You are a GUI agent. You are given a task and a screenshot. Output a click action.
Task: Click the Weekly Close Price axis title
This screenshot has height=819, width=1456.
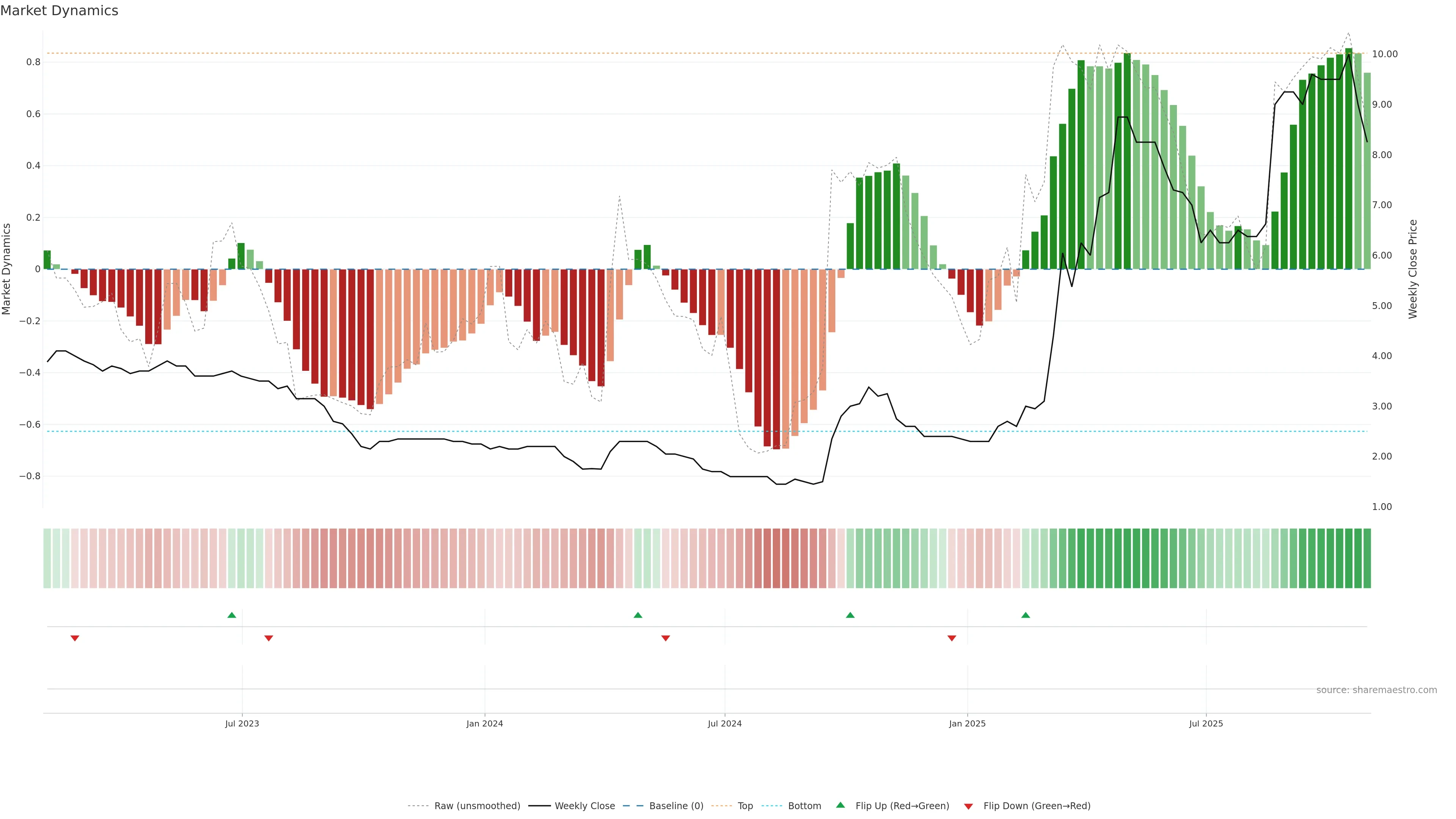tap(1413, 269)
